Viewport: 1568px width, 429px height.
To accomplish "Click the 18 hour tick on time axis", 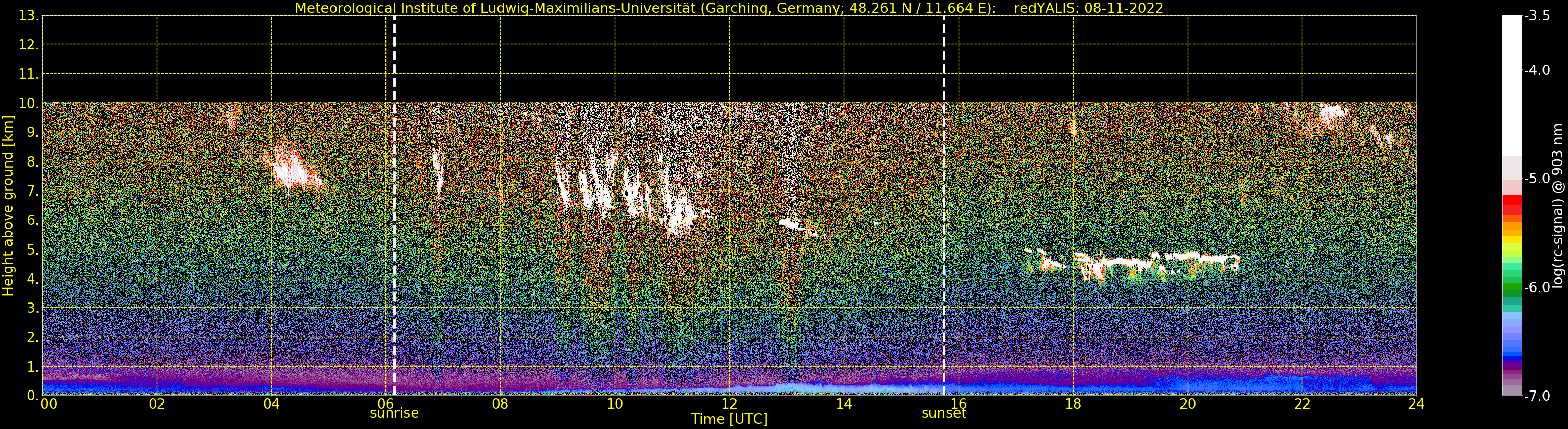I will (1073, 404).
